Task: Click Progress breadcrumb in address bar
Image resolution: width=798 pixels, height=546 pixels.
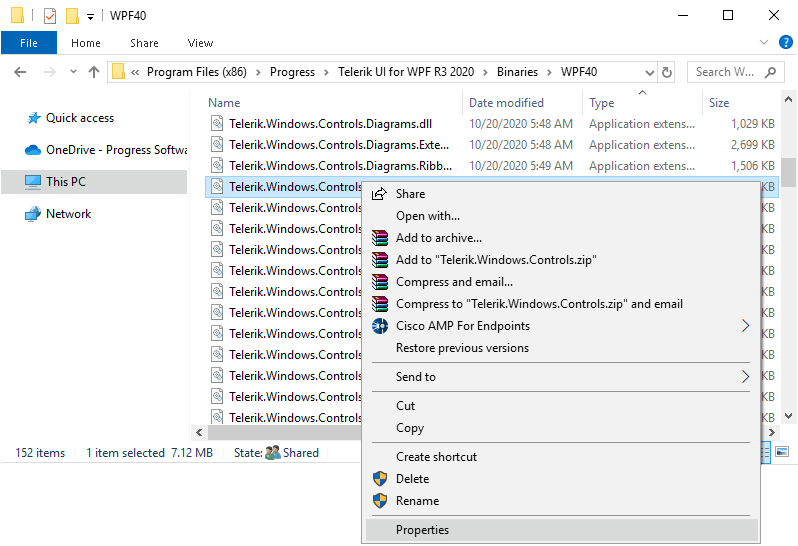Action: click(x=292, y=72)
